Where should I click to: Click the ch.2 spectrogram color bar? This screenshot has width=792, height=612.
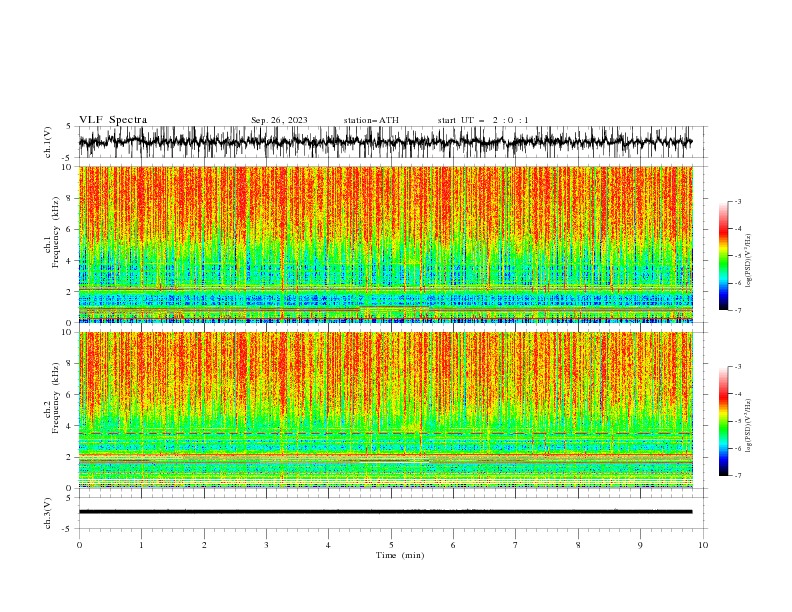[x=724, y=421]
